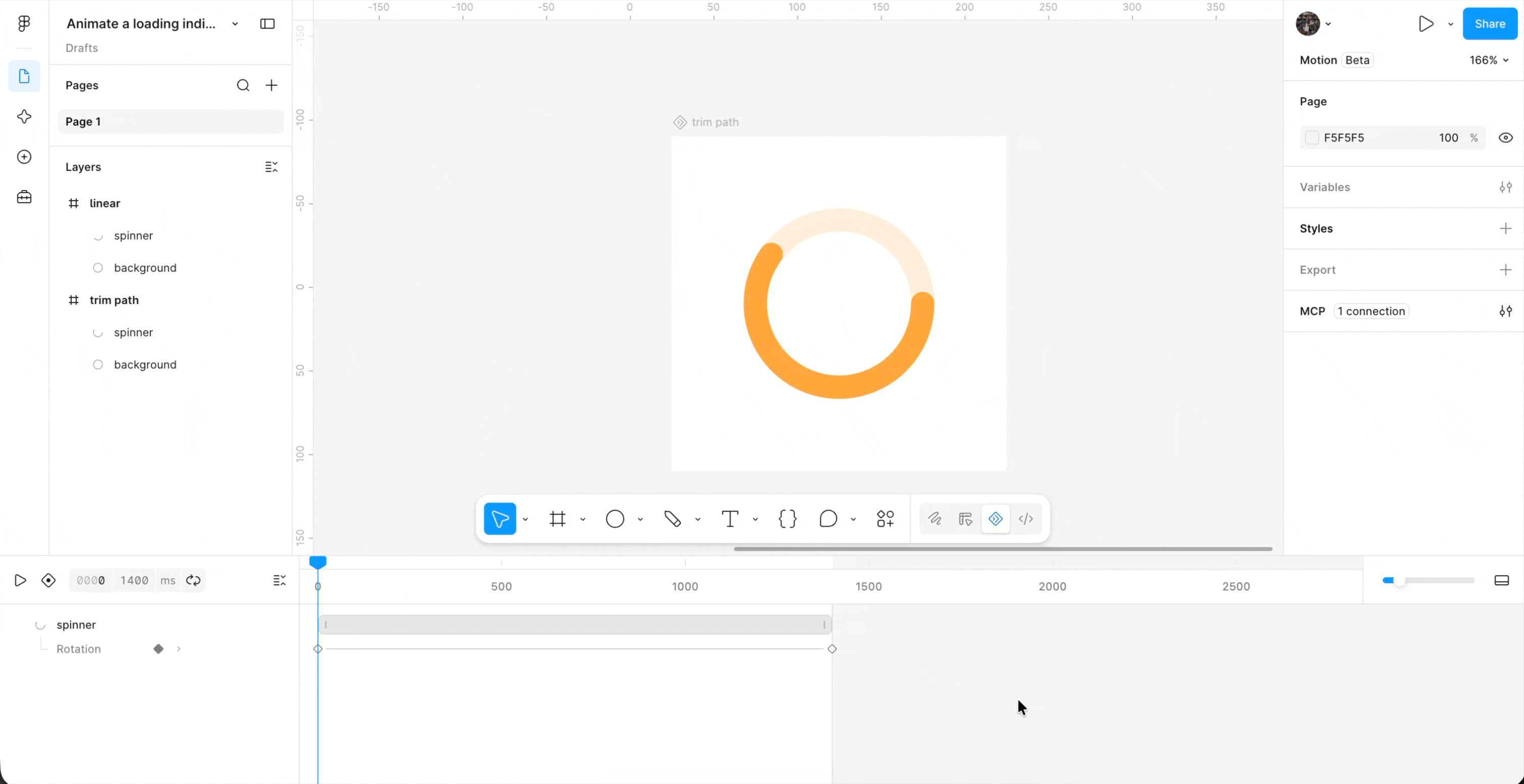Open present options chevron beside play
The width and height of the screenshot is (1524, 784).
coord(1451,24)
